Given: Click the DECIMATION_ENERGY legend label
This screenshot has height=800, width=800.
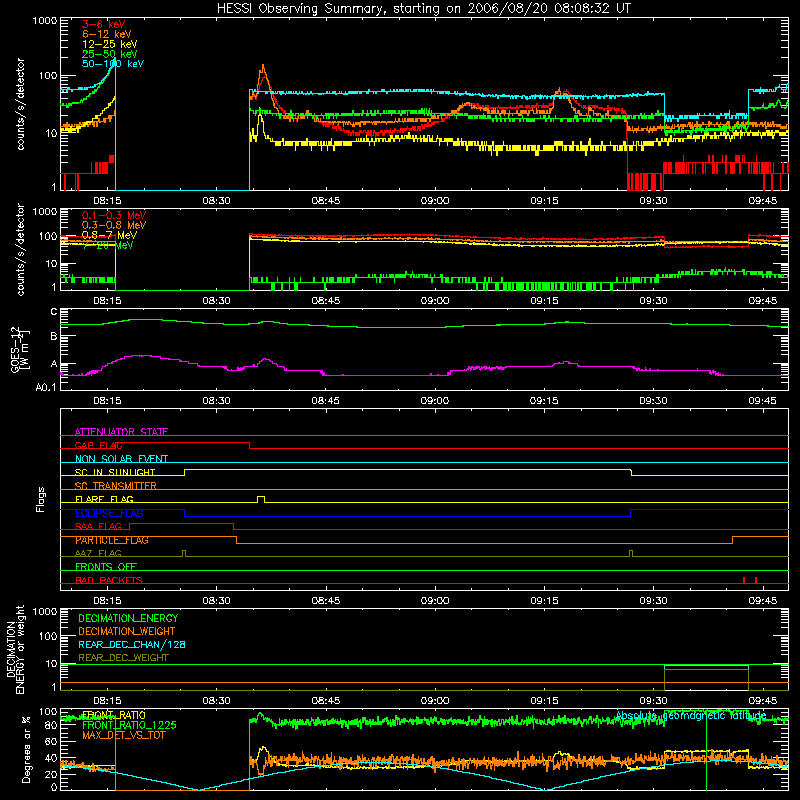Looking at the screenshot, I should [x=128, y=618].
